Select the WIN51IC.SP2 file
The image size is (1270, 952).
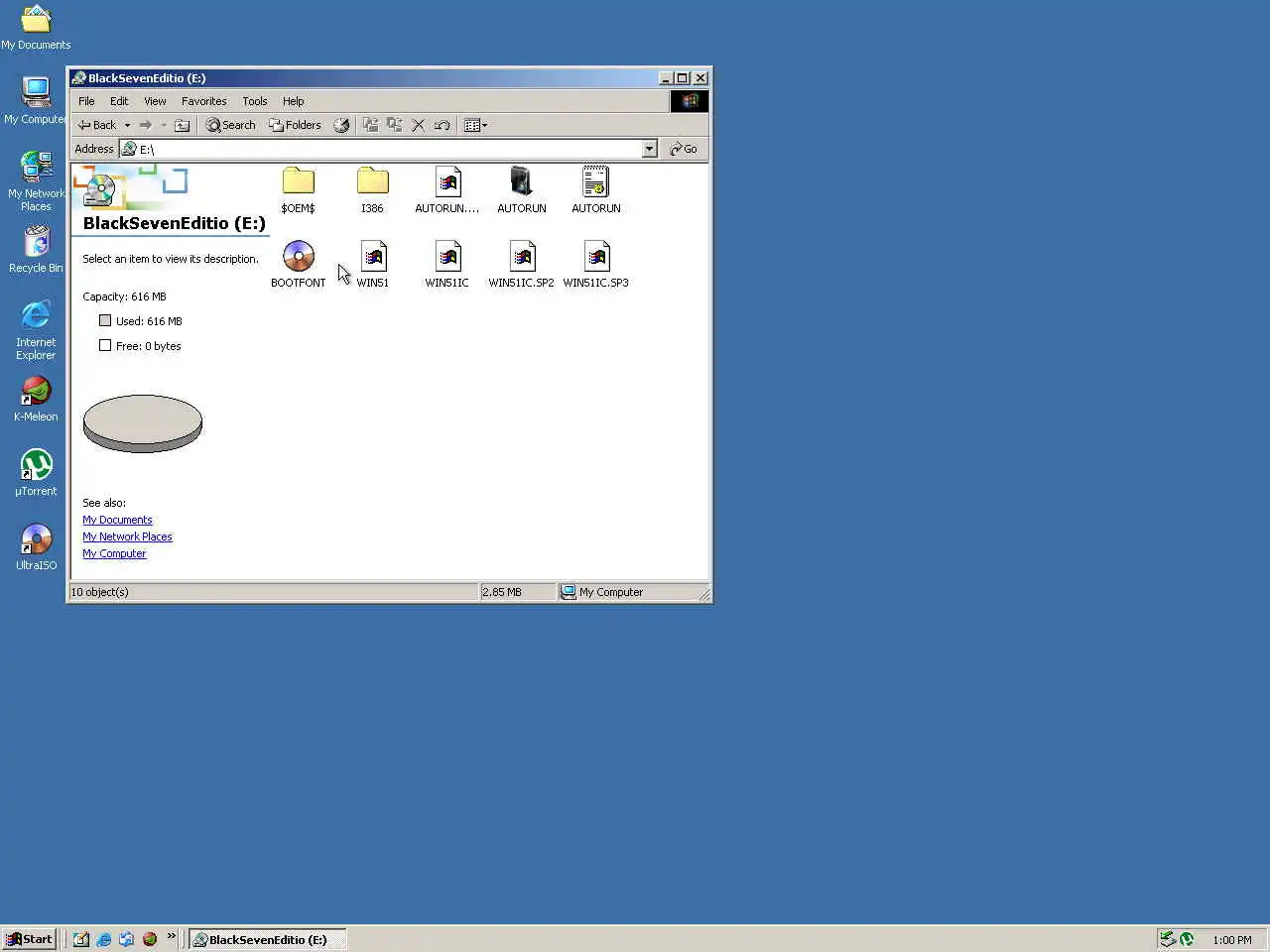point(522,265)
